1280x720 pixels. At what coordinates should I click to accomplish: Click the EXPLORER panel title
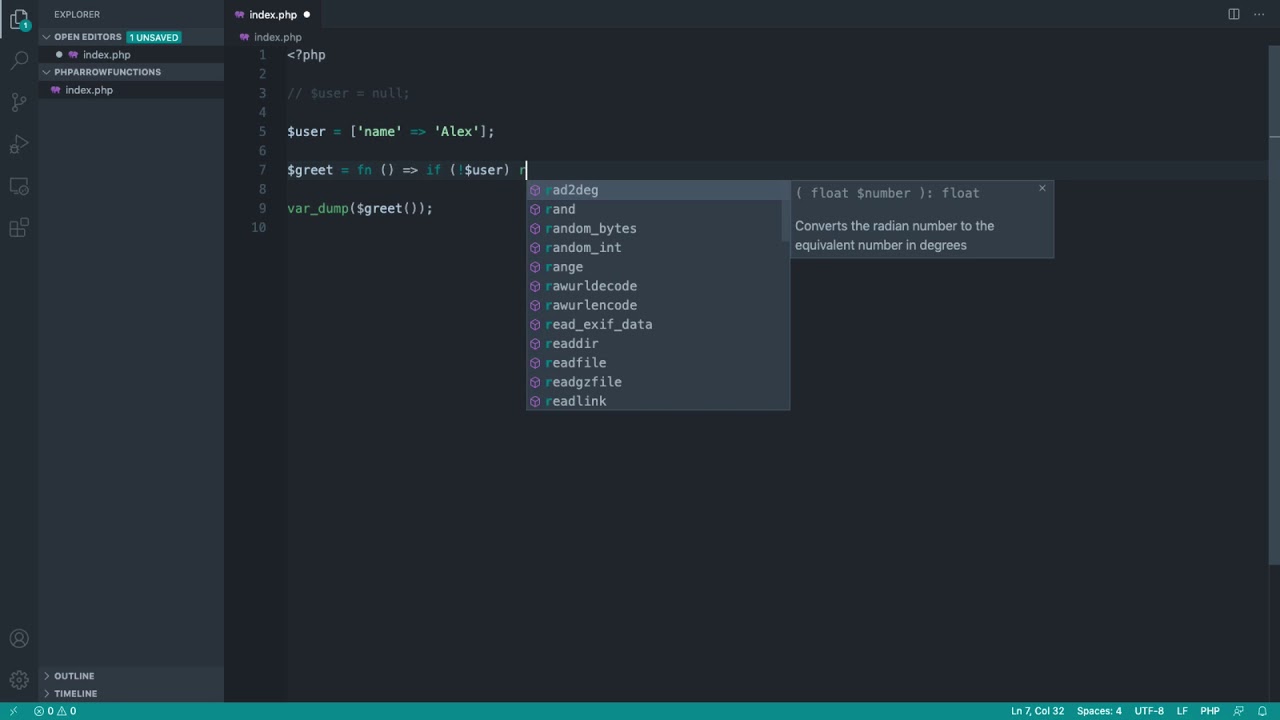point(77,14)
